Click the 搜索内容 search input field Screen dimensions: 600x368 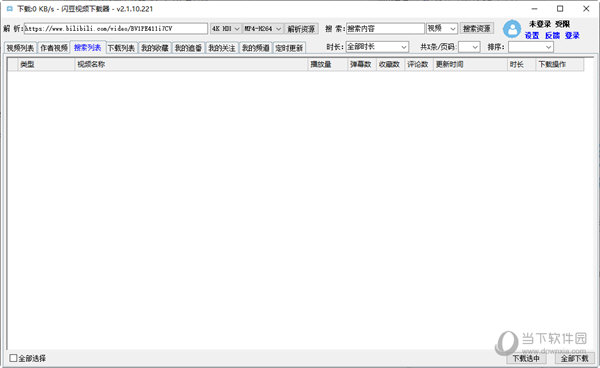click(x=386, y=29)
